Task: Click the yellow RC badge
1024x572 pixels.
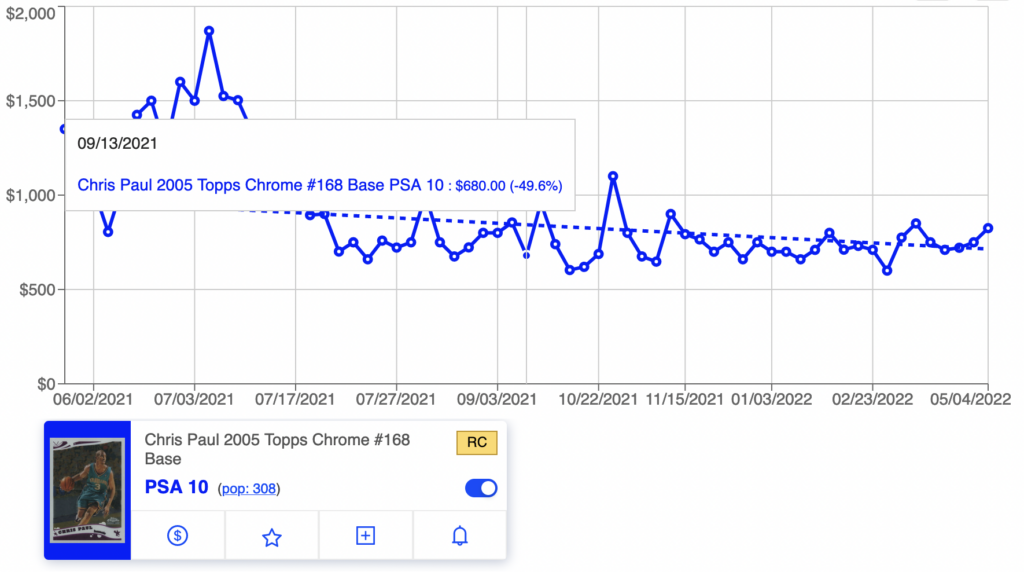Action: [x=477, y=442]
